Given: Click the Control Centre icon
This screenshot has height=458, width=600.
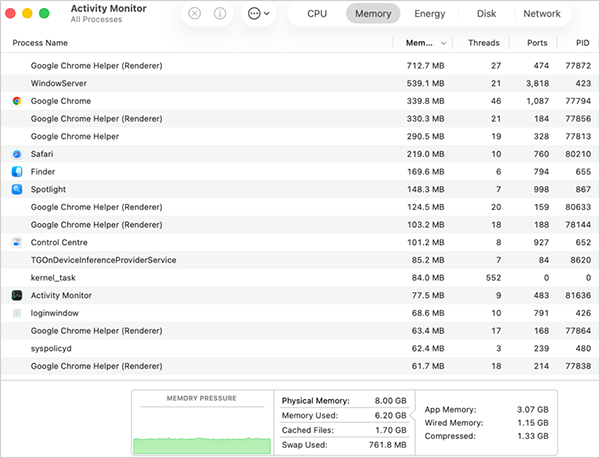Looking at the screenshot, I should tap(17, 242).
